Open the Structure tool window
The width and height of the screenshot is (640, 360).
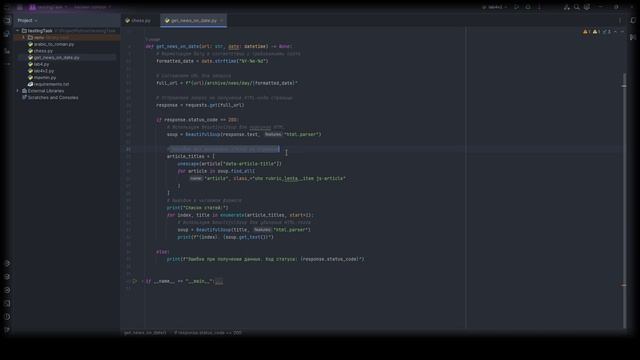(x=7, y=51)
